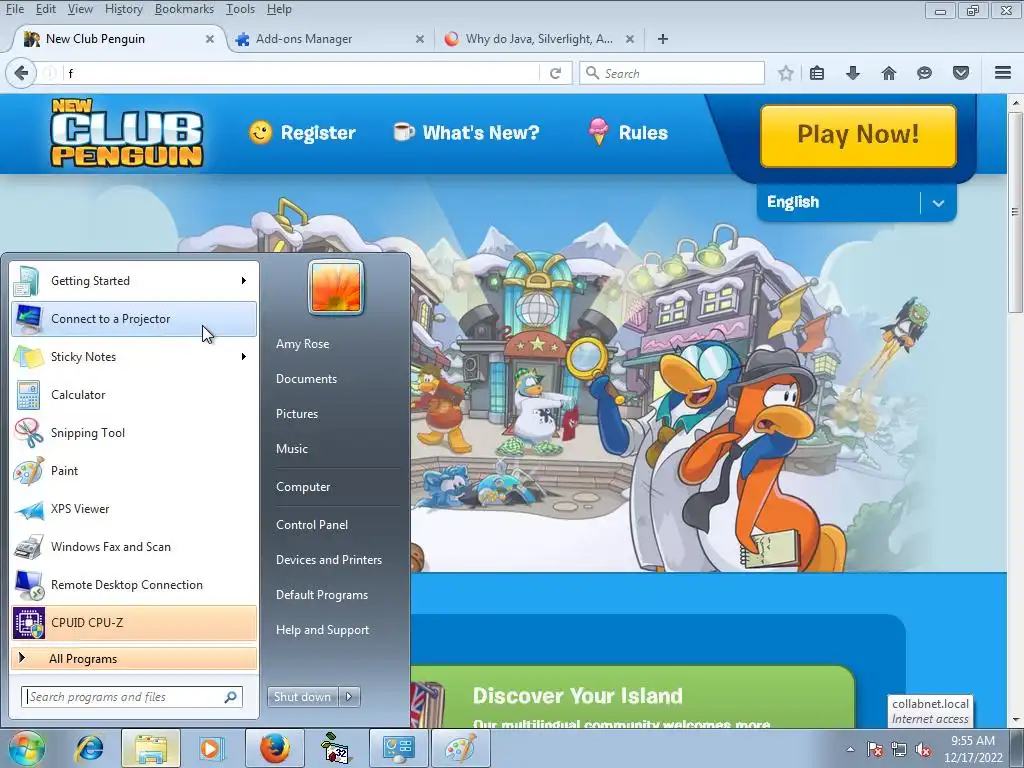Open Windows Explorer folder on the taskbar

click(x=152, y=748)
